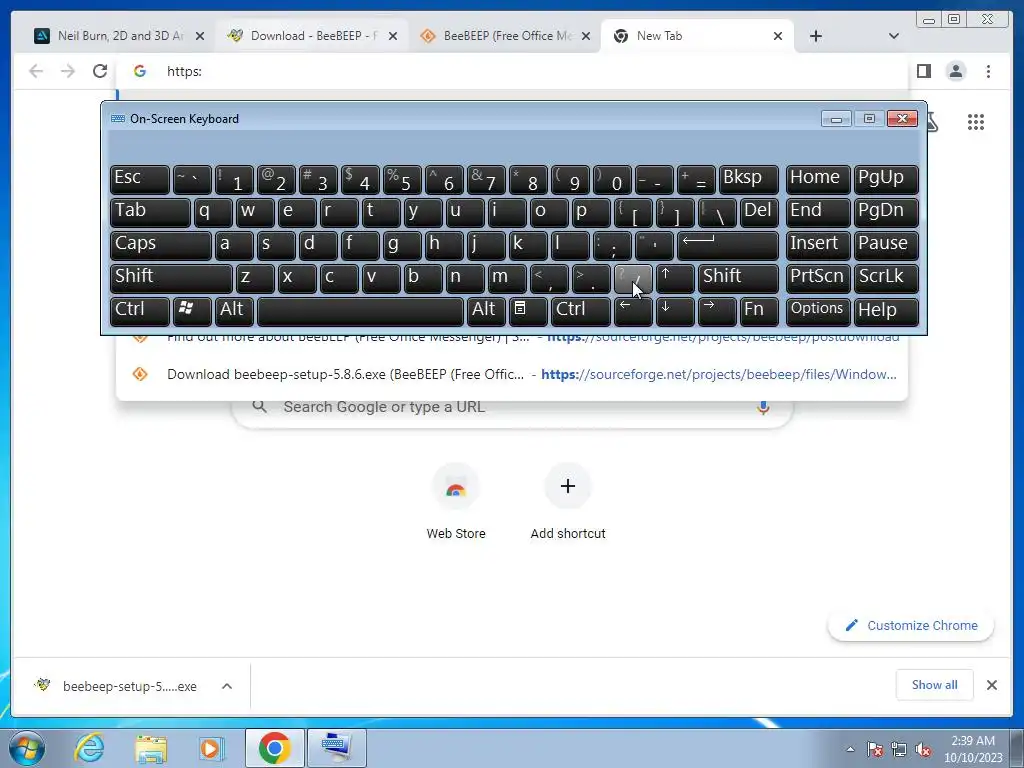This screenshot has width=1024, height=768.
Task: Open Chrome's three-dot menu
Action: (x=988, y=71)
